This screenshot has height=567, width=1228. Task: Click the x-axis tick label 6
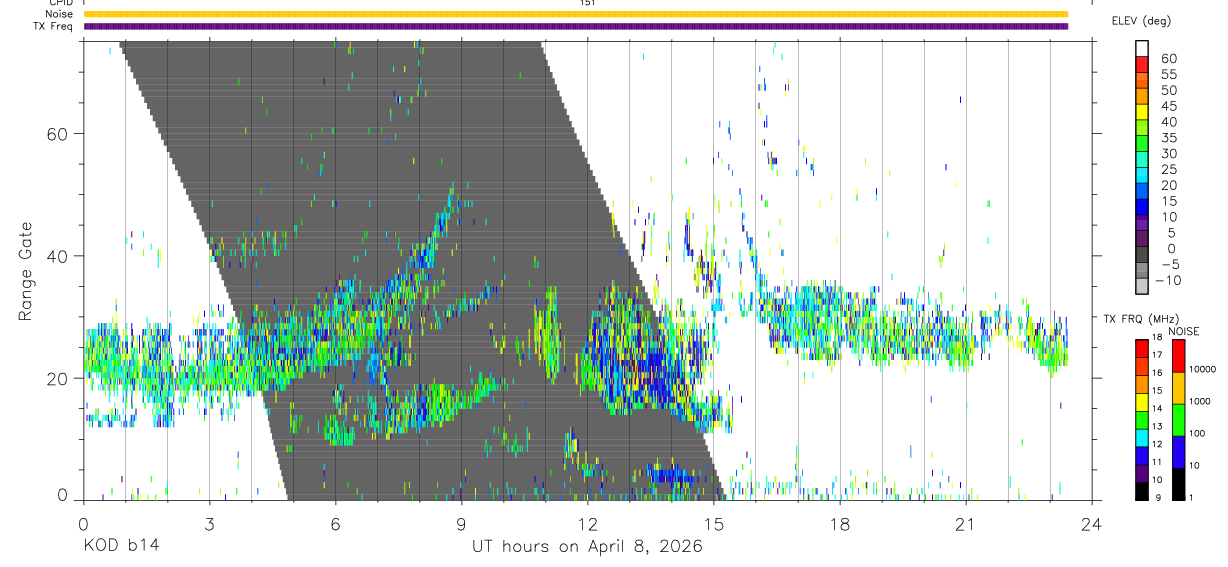click(x=335, y=524)
